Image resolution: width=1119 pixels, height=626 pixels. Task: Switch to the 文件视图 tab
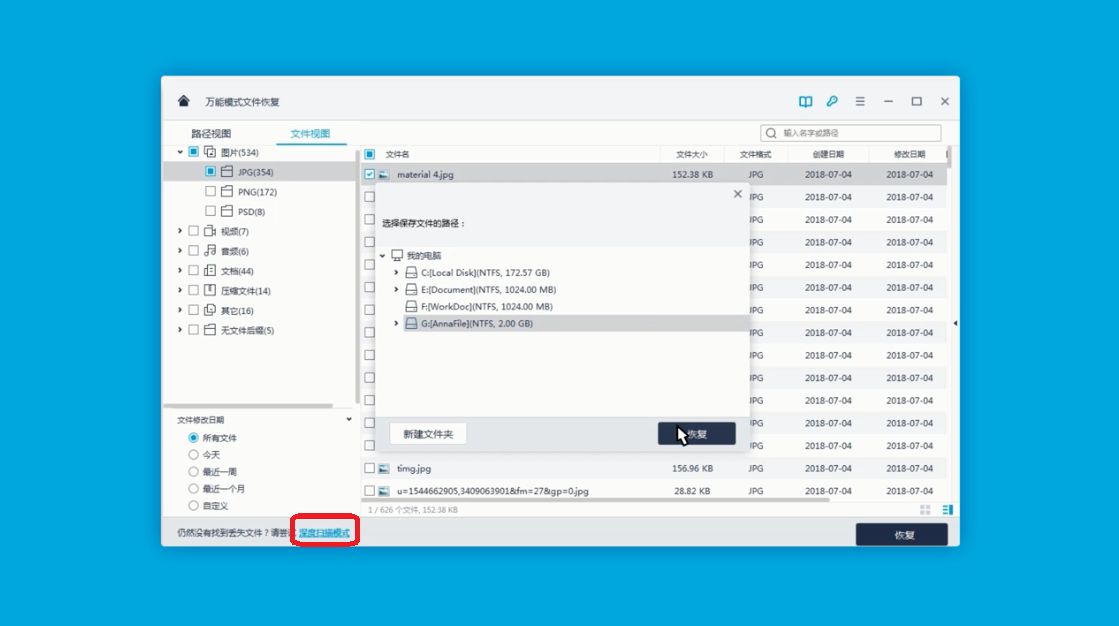pyautogui.click(x=310, y=133)
